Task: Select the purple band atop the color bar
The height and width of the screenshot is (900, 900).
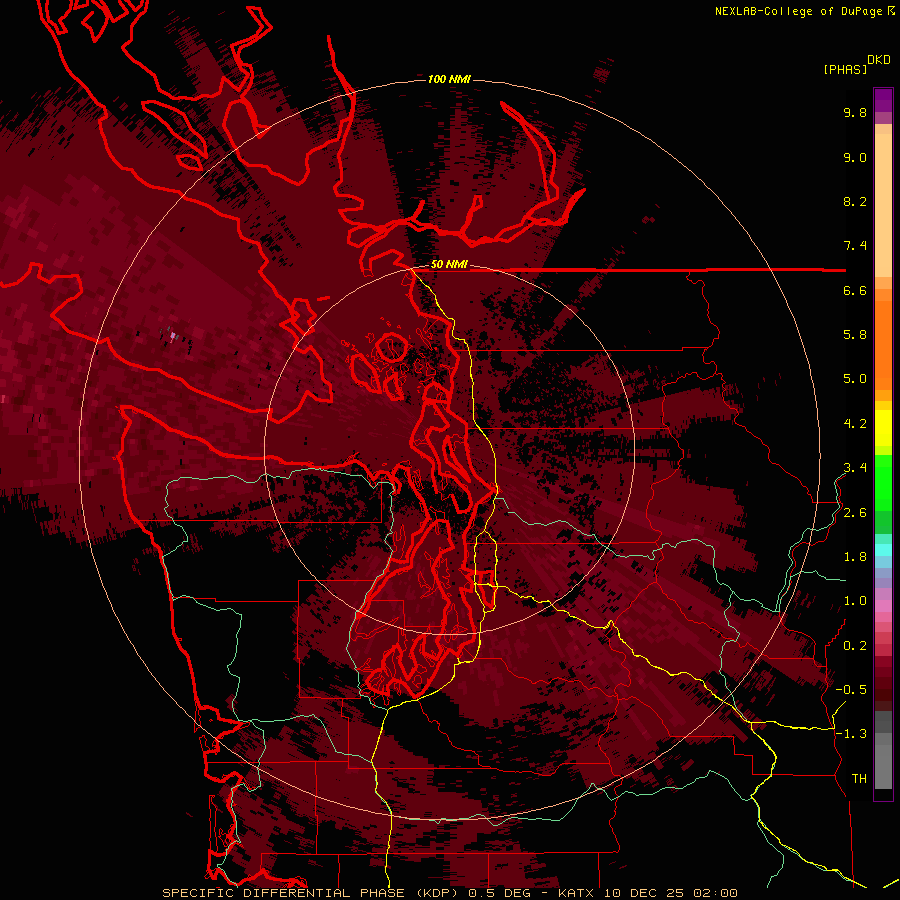Action: [883, 100]
